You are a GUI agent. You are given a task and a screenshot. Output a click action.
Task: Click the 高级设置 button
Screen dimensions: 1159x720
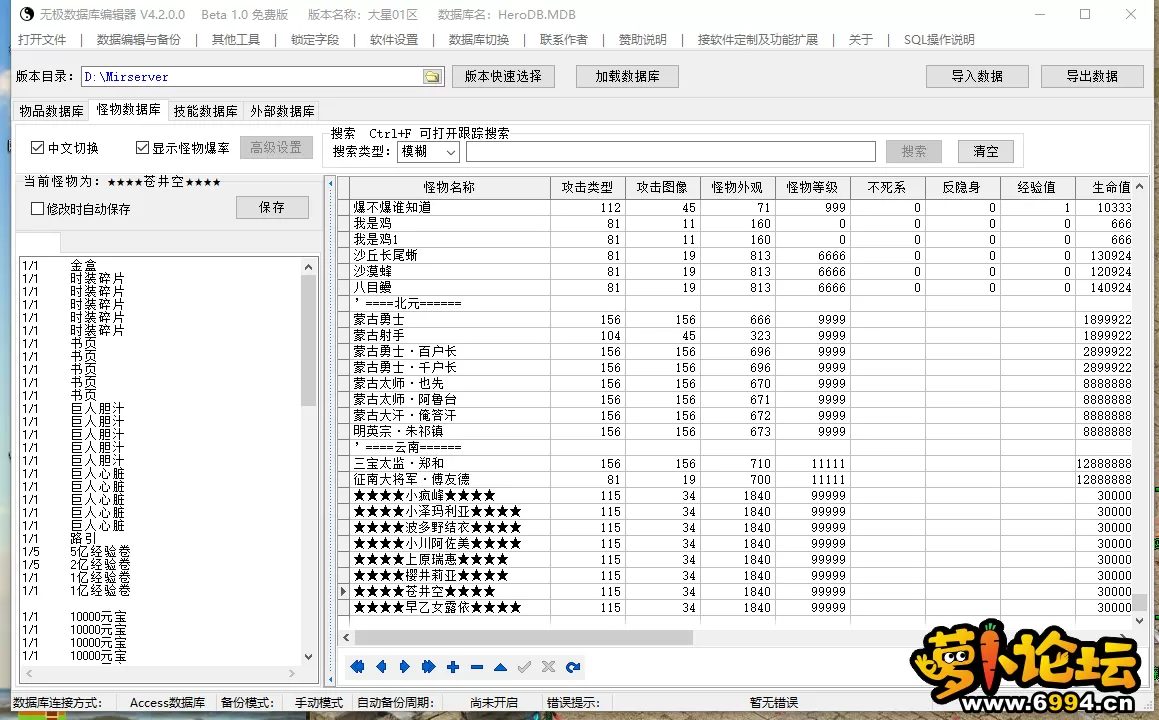tap(276, 148)
